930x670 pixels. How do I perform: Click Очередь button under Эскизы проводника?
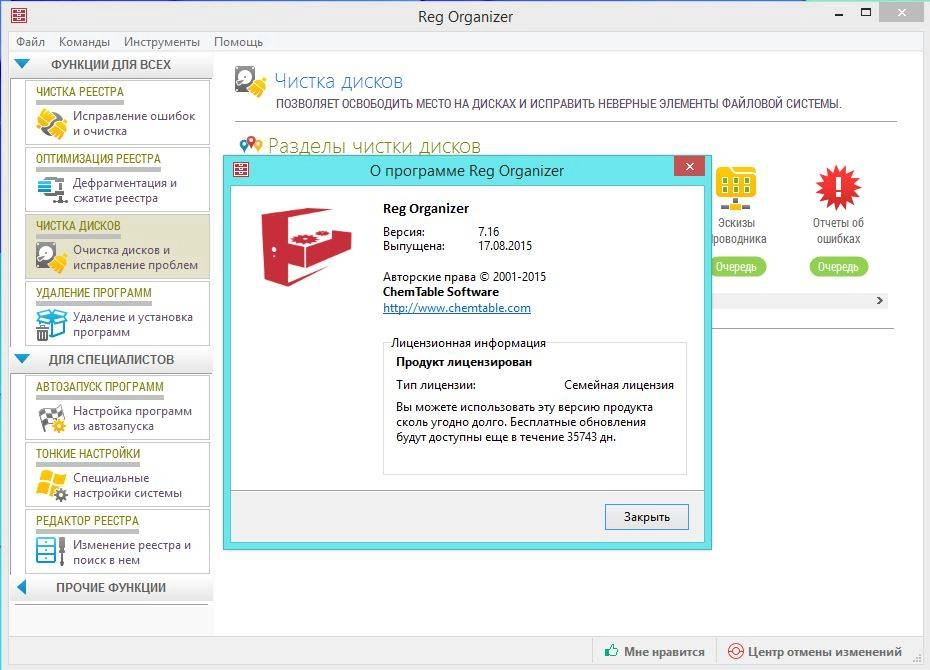pyautogui.click(x=739, y=267)
